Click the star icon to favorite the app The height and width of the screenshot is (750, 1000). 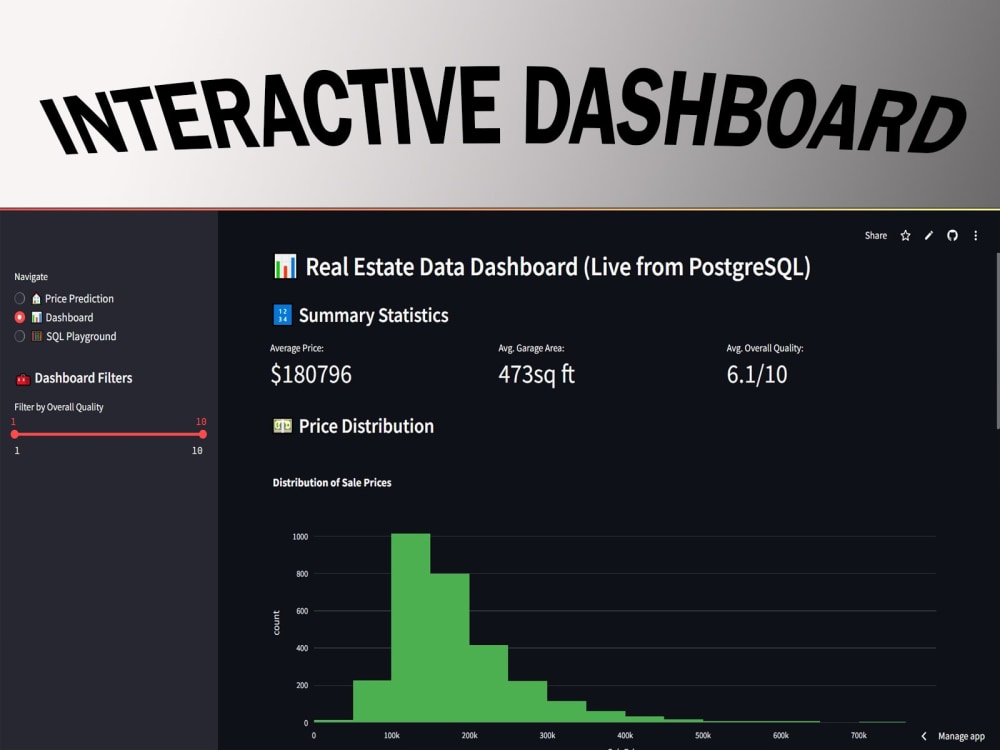(x=905, y=235)
